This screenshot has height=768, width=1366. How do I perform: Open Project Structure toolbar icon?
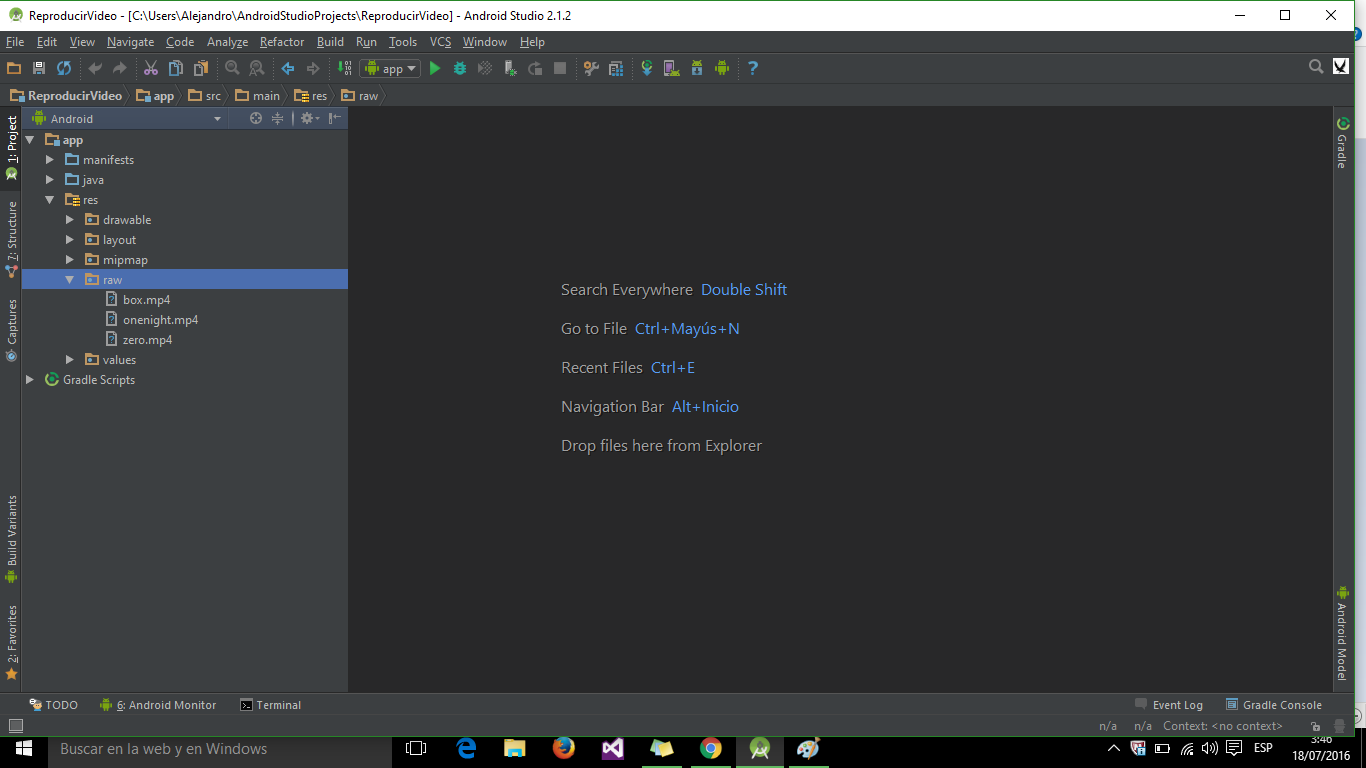click(616, 68)
